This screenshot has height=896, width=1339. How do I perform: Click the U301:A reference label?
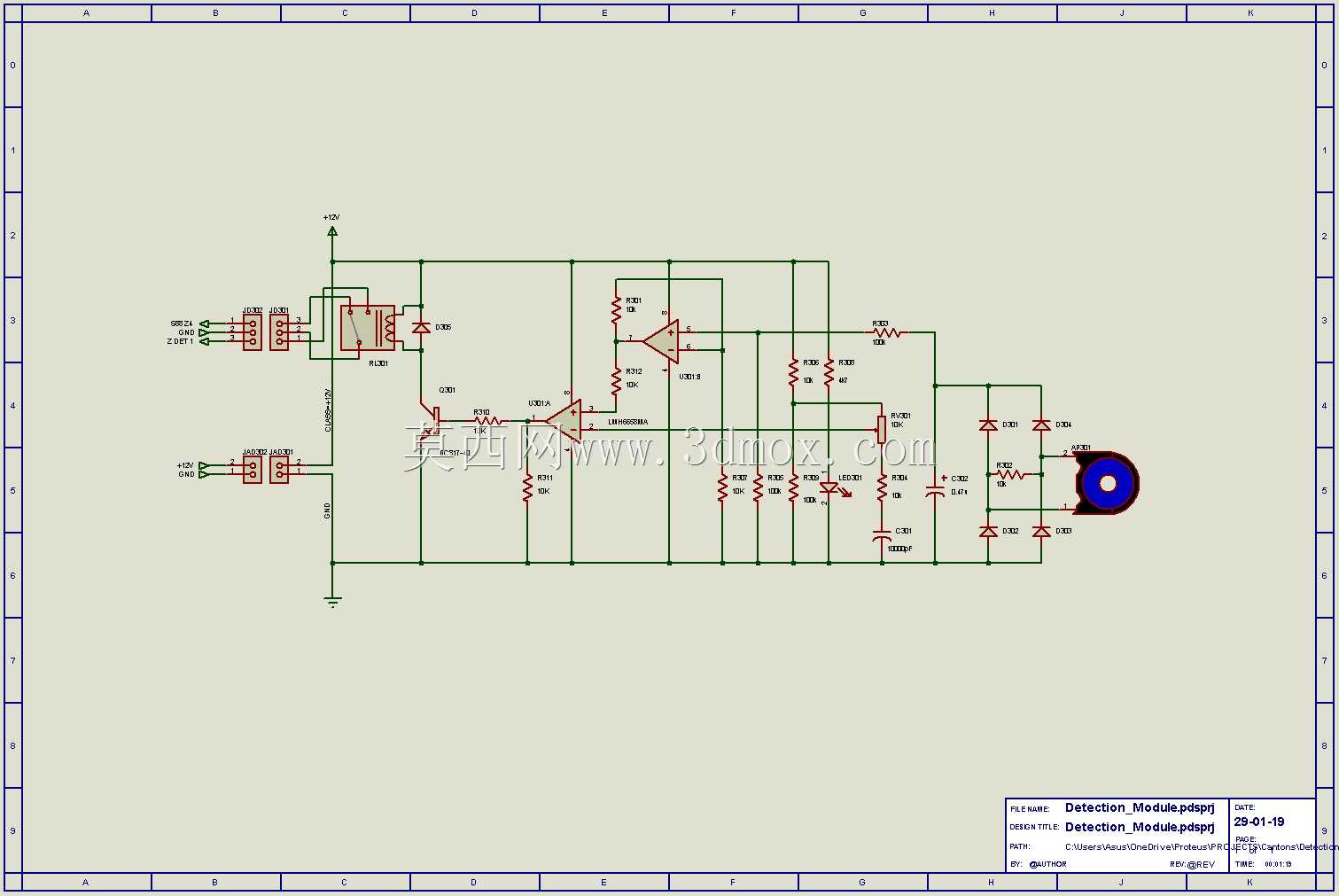[x=539, y=403]
